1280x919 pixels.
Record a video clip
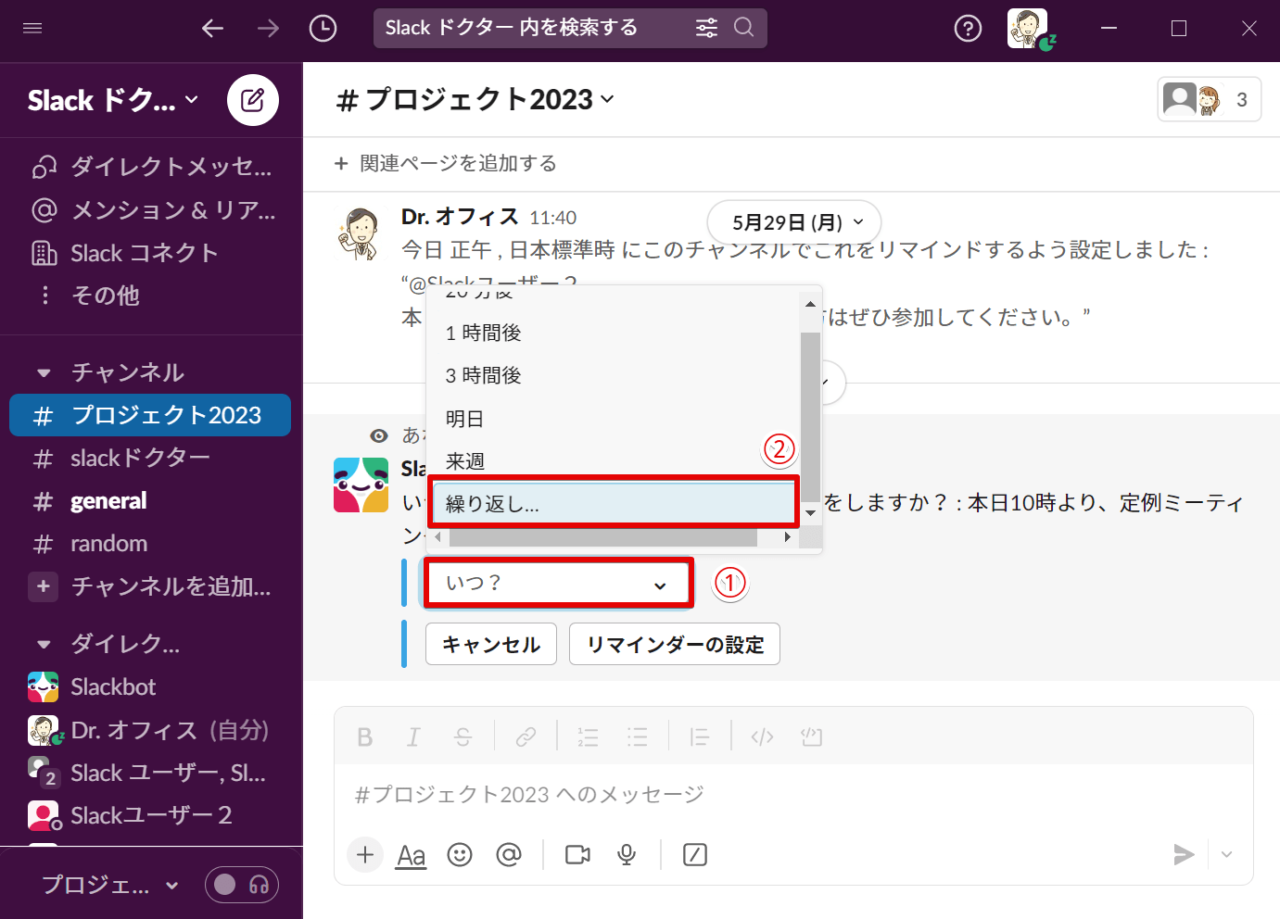click(578, 855)
